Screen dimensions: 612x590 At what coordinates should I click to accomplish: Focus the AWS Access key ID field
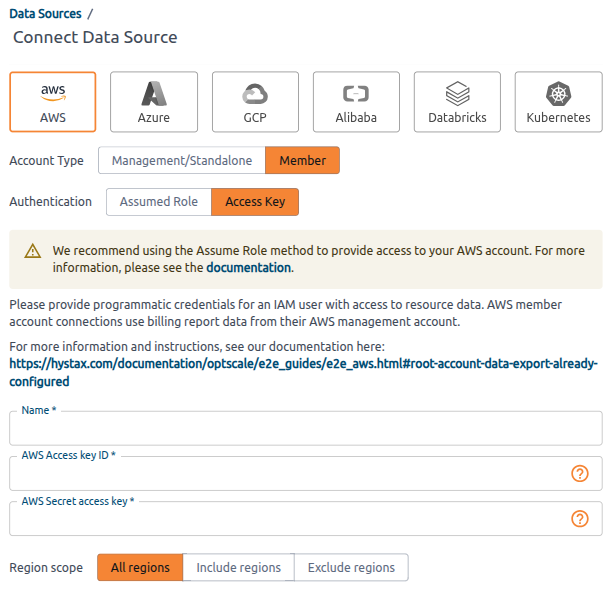306,473
